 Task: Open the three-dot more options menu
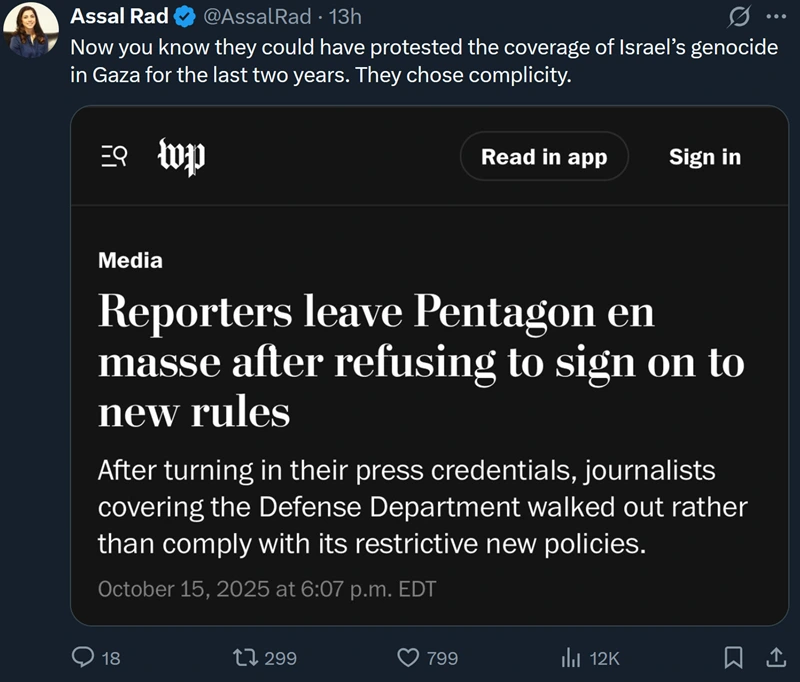coord(776,17)
